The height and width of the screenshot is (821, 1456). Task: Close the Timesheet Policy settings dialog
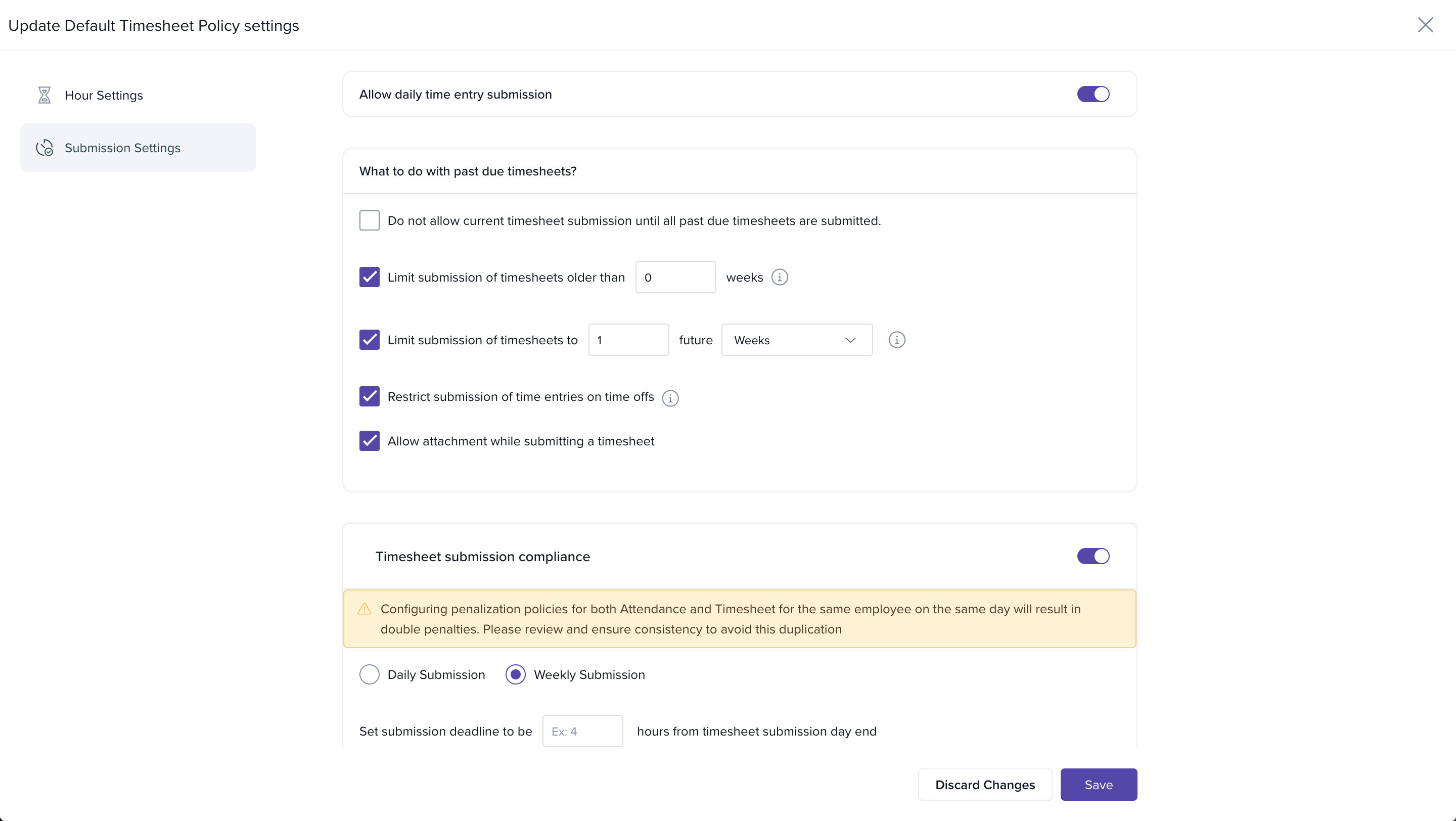point(1425,25)
